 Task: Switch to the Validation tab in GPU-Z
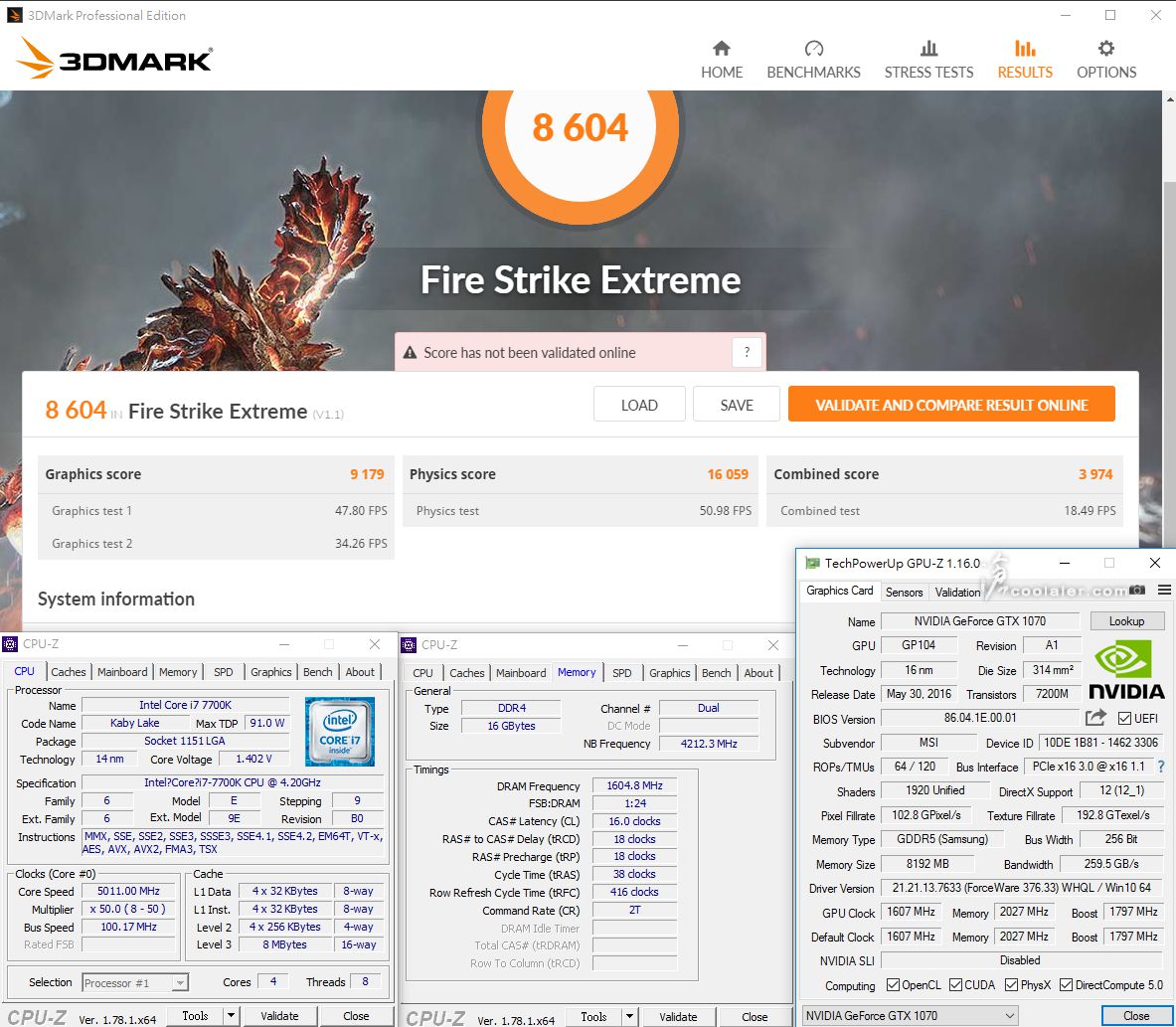(957, 592)
